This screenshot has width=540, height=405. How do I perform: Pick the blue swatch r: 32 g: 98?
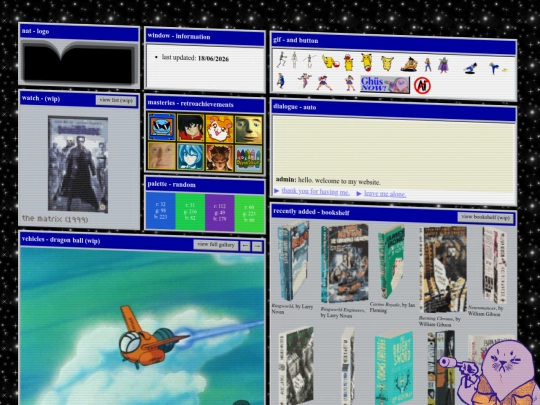pyautogui.click(x=161, y=211)
